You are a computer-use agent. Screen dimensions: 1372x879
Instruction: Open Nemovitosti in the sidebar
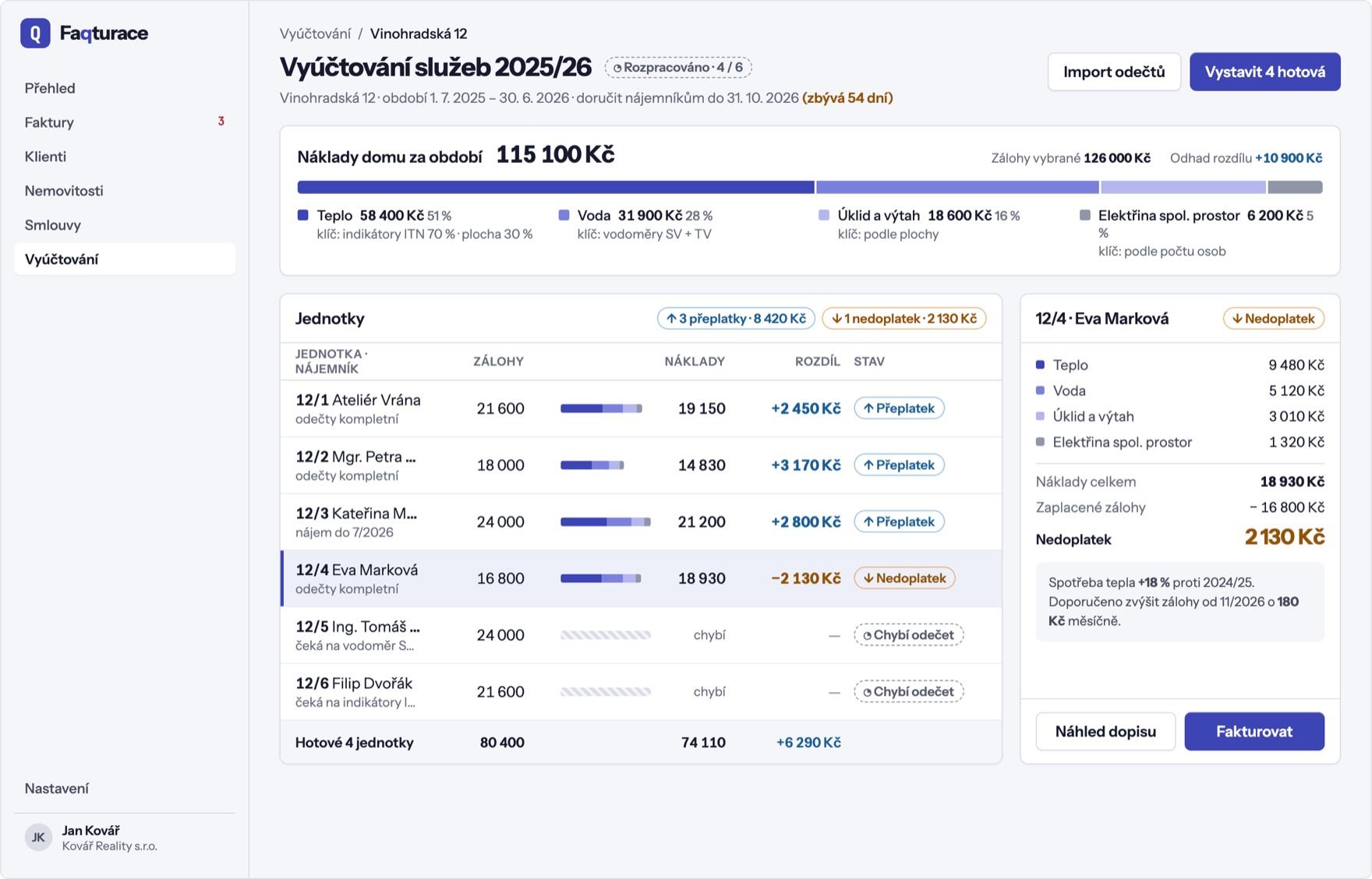pyautogui.click(x=125, y=191)
